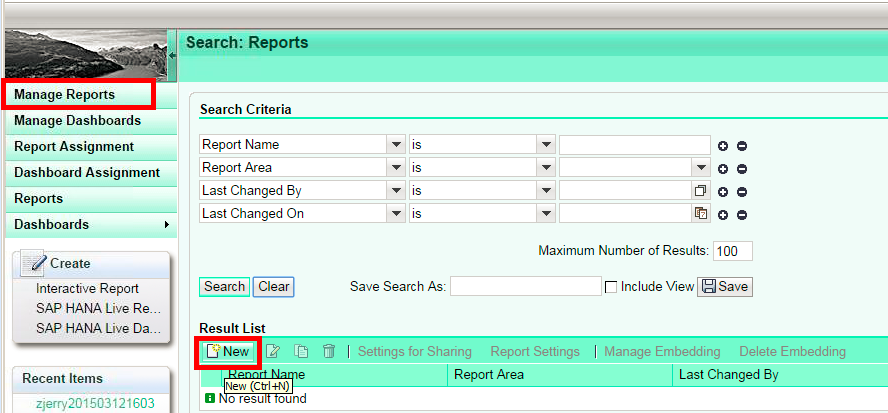Open operator dropdown for Last Changed By
This screenshot has width=888, height=413.
pos(546,190)
